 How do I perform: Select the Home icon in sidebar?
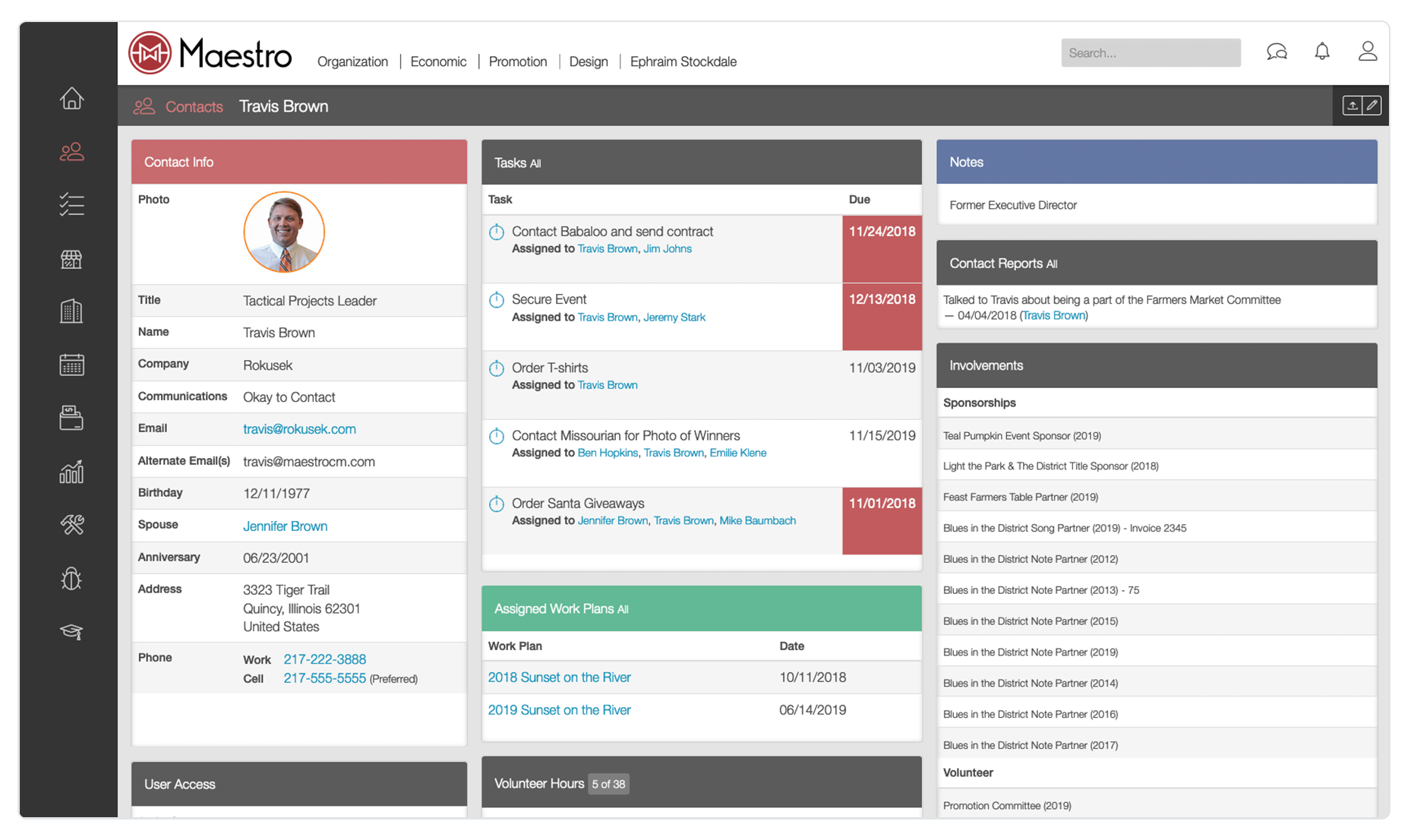71,99
